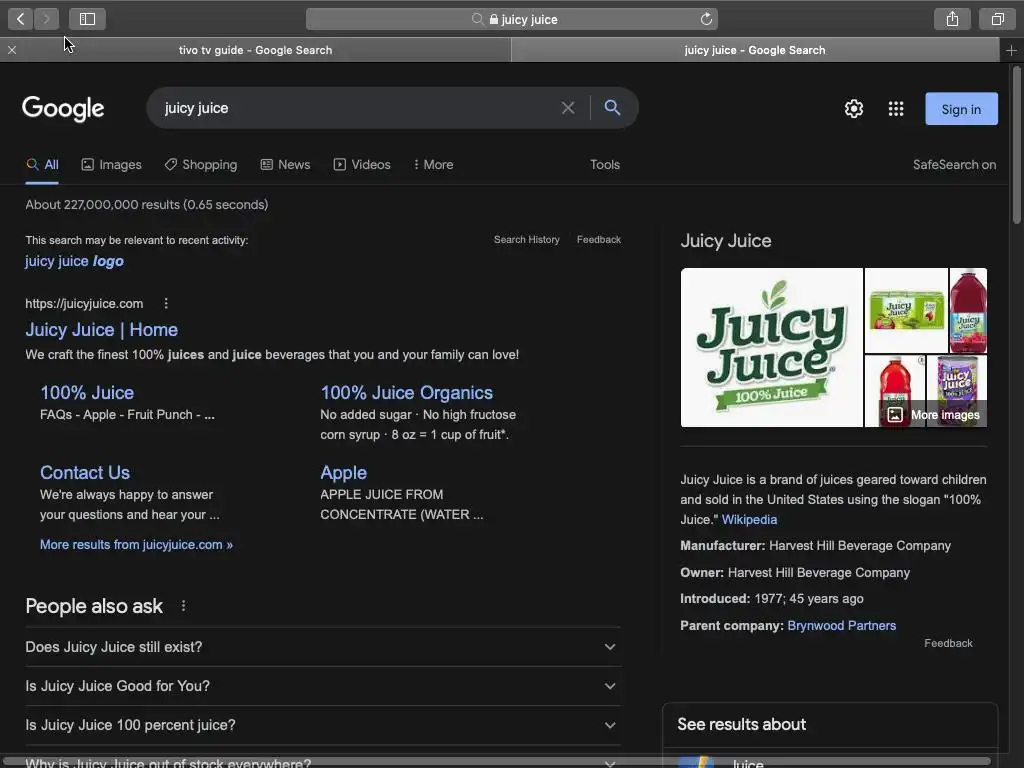Expand Is Juicy Juice 100 percent juice?

coord(323,725)
